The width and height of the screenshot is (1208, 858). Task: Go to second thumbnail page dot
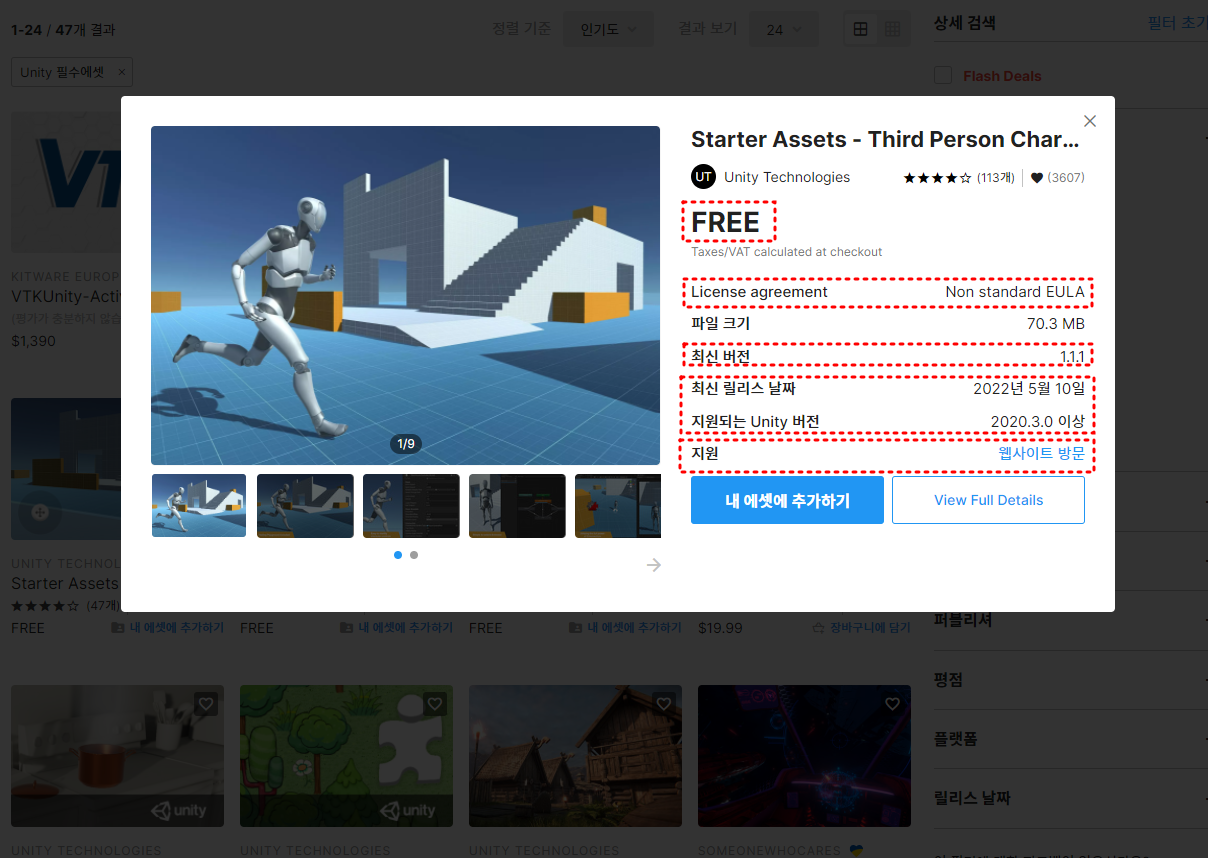coord(414,555)
